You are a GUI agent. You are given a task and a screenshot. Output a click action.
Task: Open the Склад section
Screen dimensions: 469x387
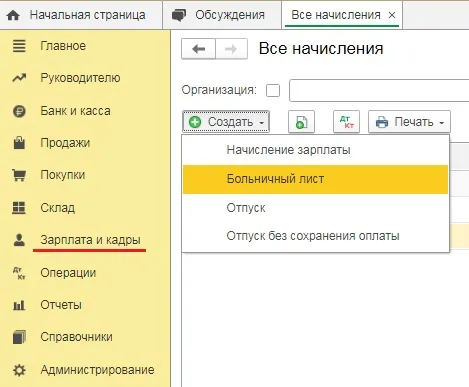click(x=58, y=208)
